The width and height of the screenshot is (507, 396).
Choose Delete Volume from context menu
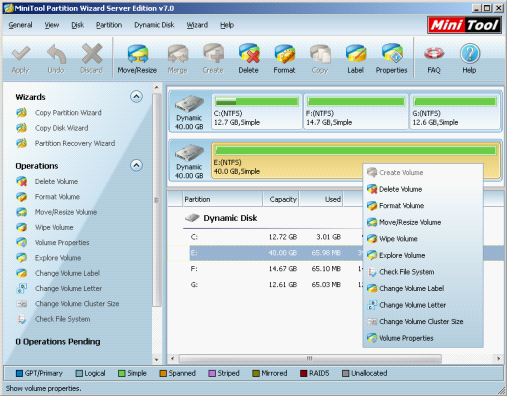tap(423, 189)
